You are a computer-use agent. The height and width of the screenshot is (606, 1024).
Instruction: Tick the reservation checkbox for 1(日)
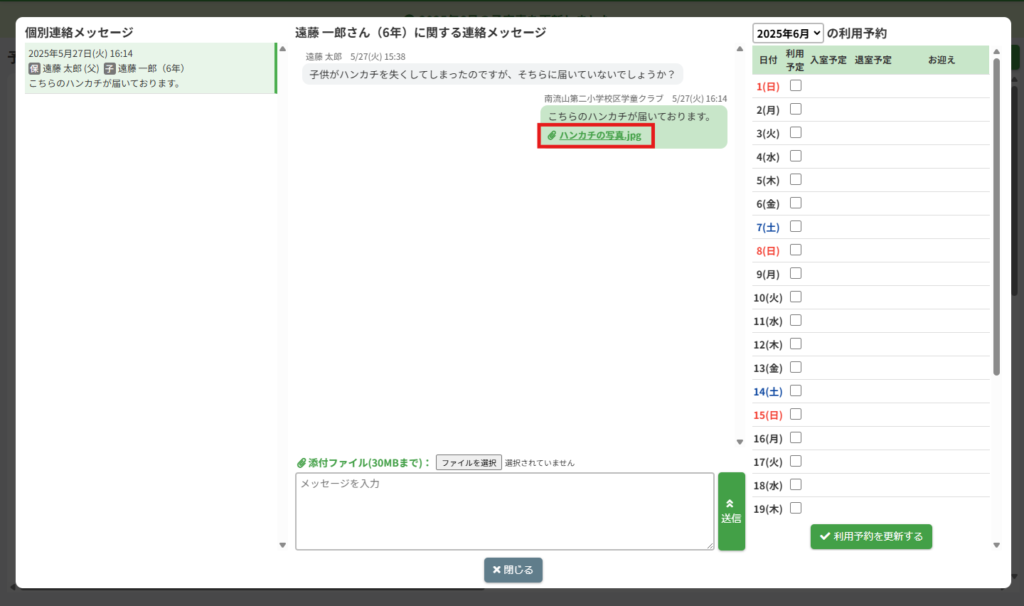click(x=796, y=86)
